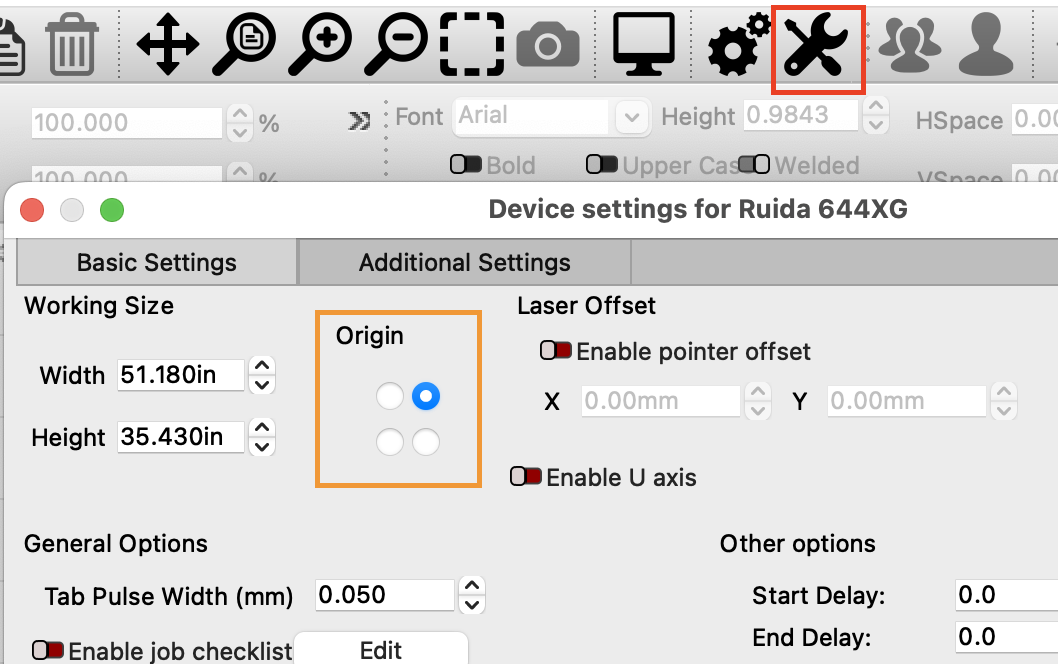
Task: Click the Edit button
Action: 380,650
